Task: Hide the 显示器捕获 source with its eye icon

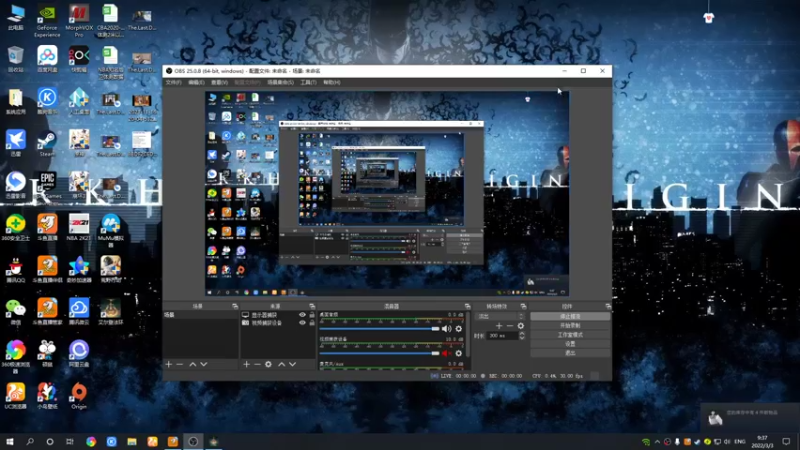Action: click(302, 315)
